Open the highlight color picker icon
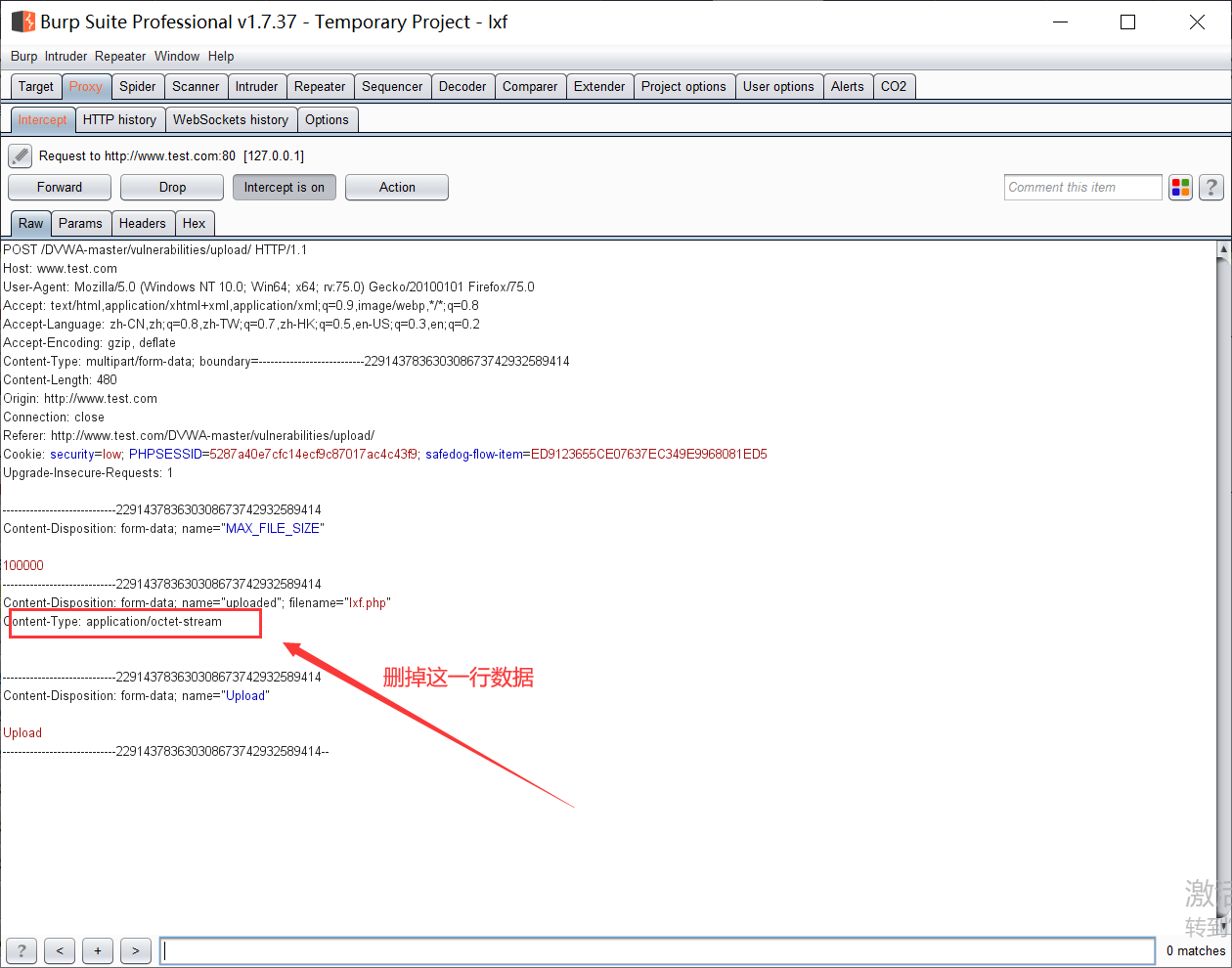 (x=1180, y=188)
